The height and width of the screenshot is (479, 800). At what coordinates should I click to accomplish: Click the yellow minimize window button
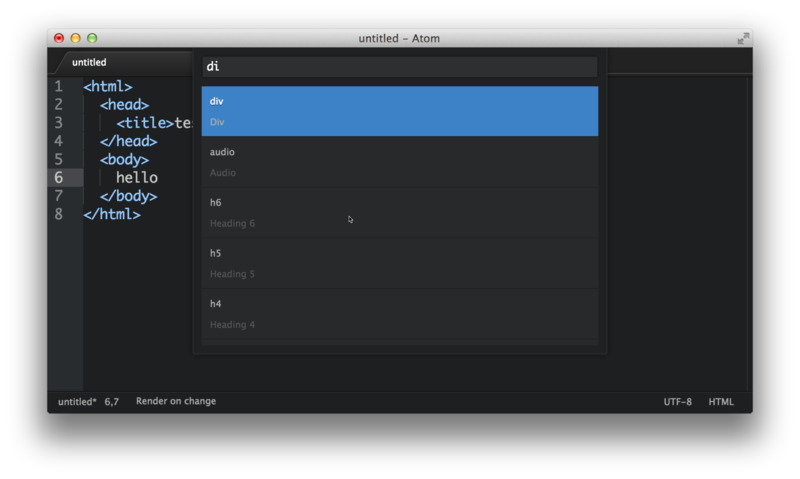[75, 38]
